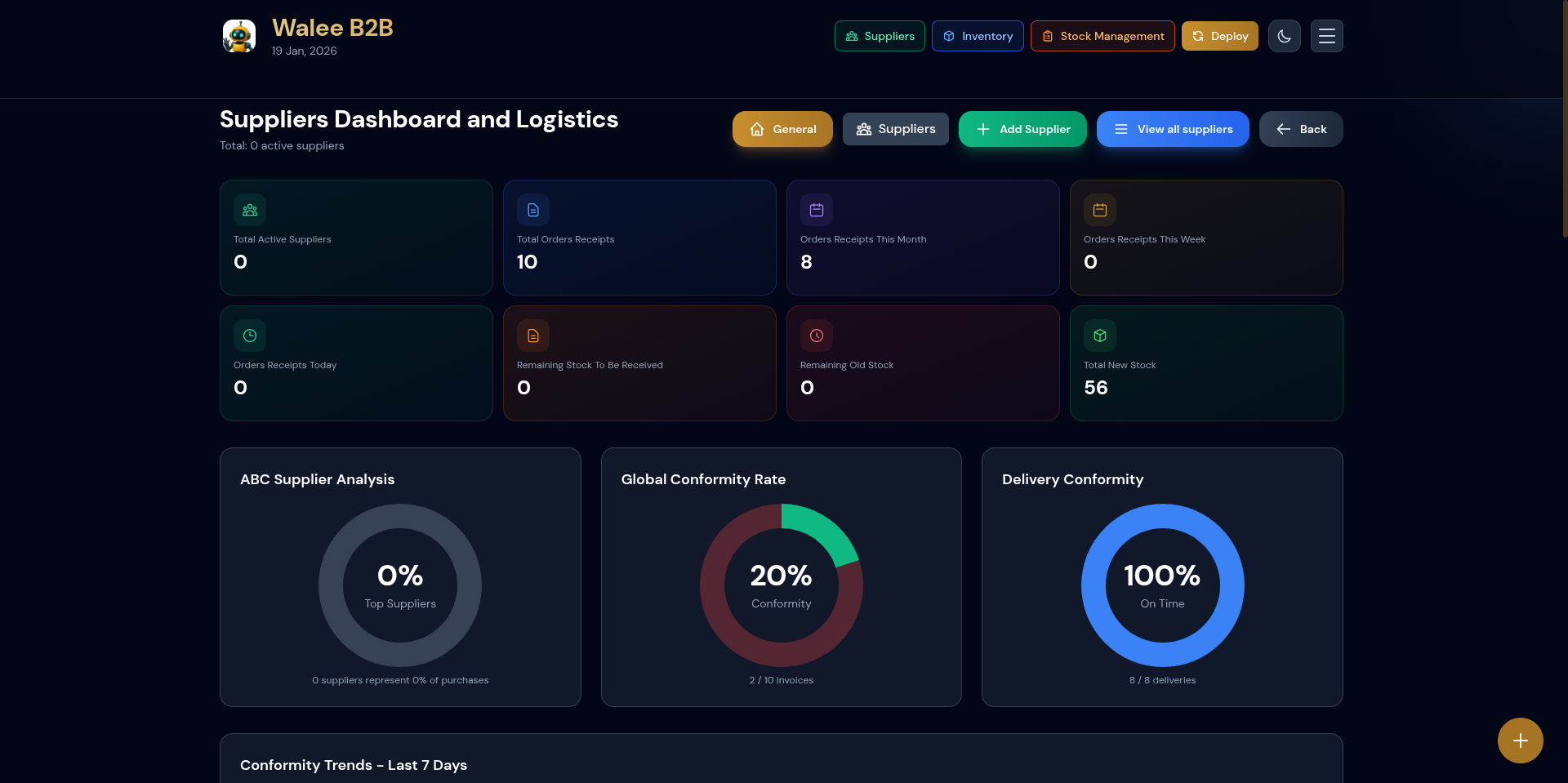
Task: Click the Remaining Old Stock clock icon
Action: pos(817,336)
